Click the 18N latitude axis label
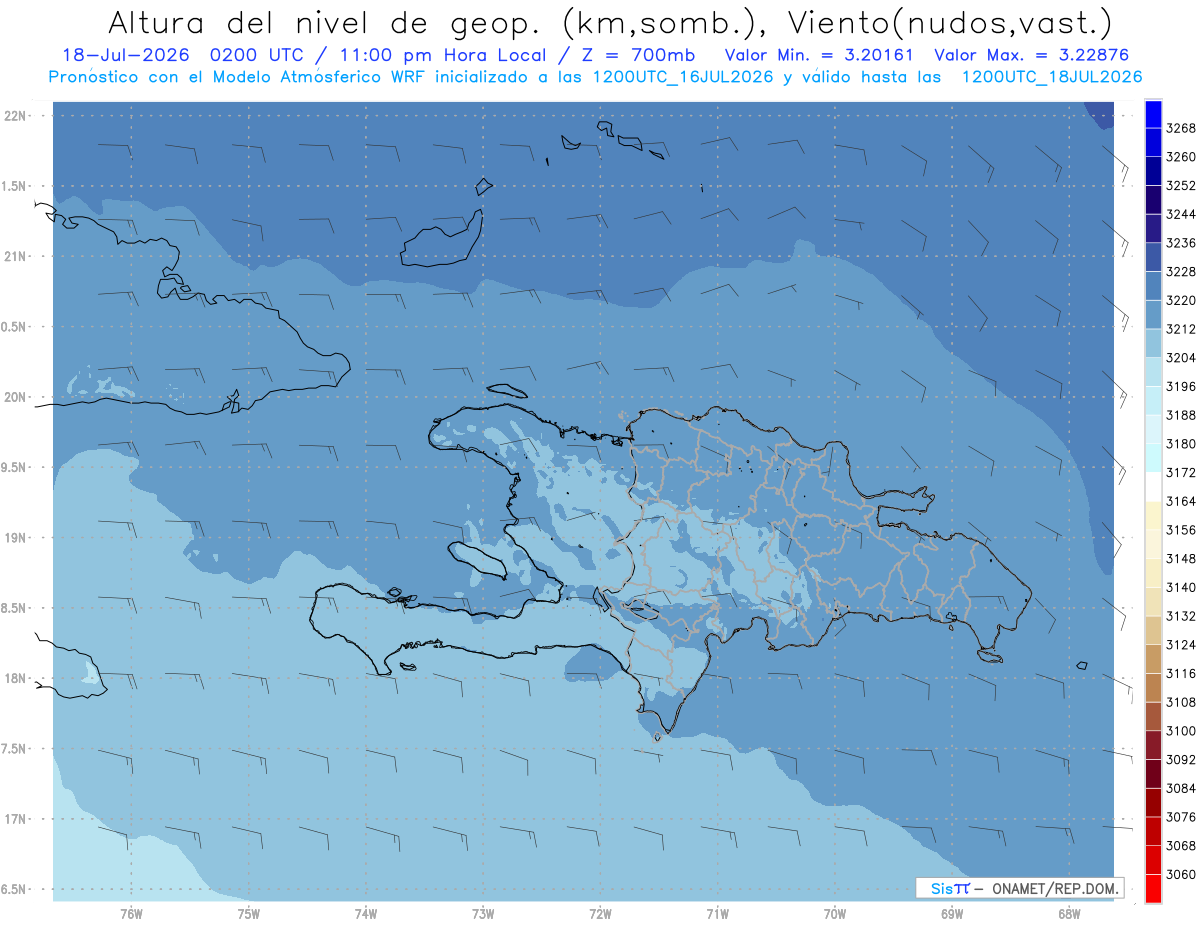 coord(17,678)
